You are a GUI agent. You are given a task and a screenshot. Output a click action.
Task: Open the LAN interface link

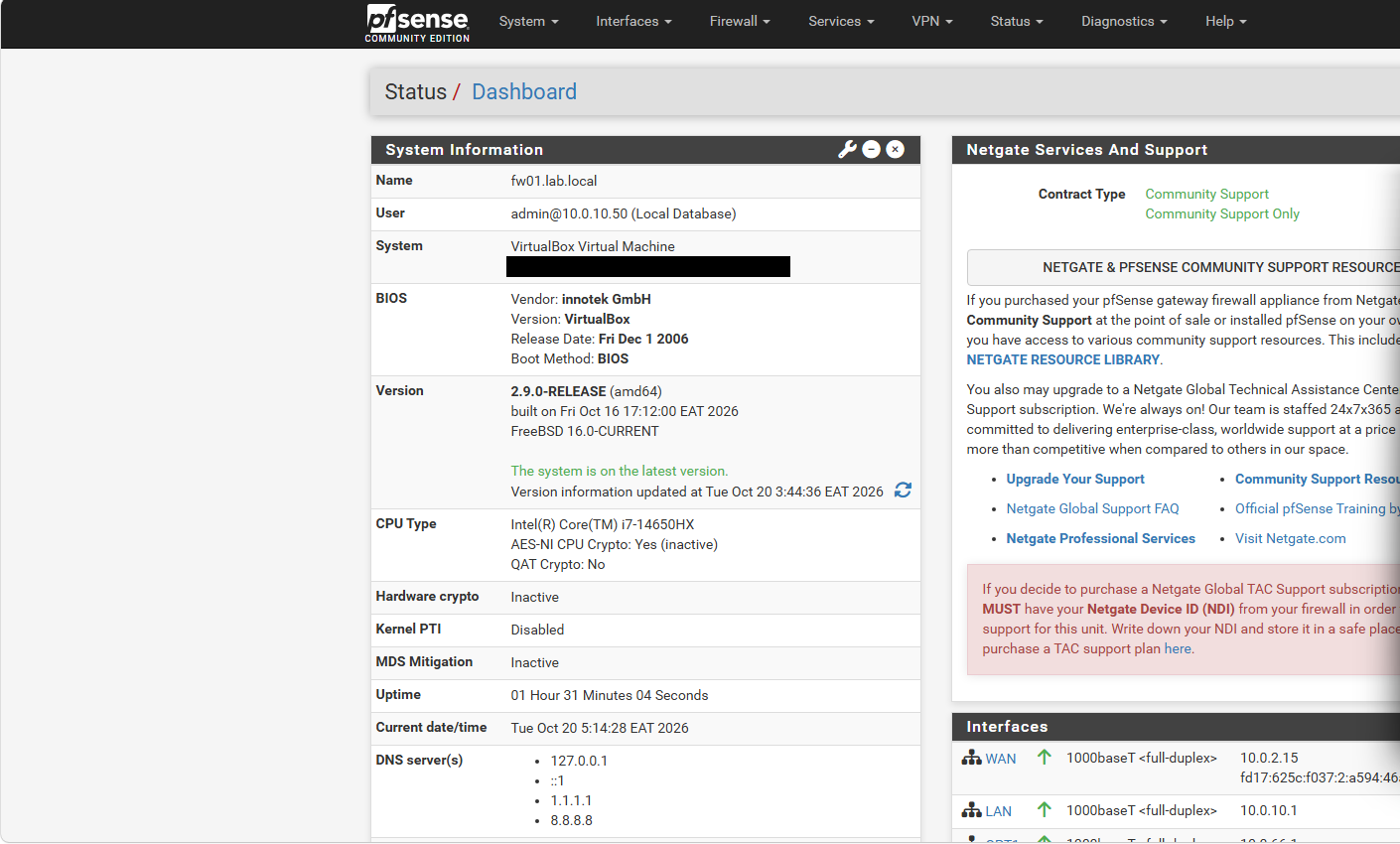(x=999, y=811)
